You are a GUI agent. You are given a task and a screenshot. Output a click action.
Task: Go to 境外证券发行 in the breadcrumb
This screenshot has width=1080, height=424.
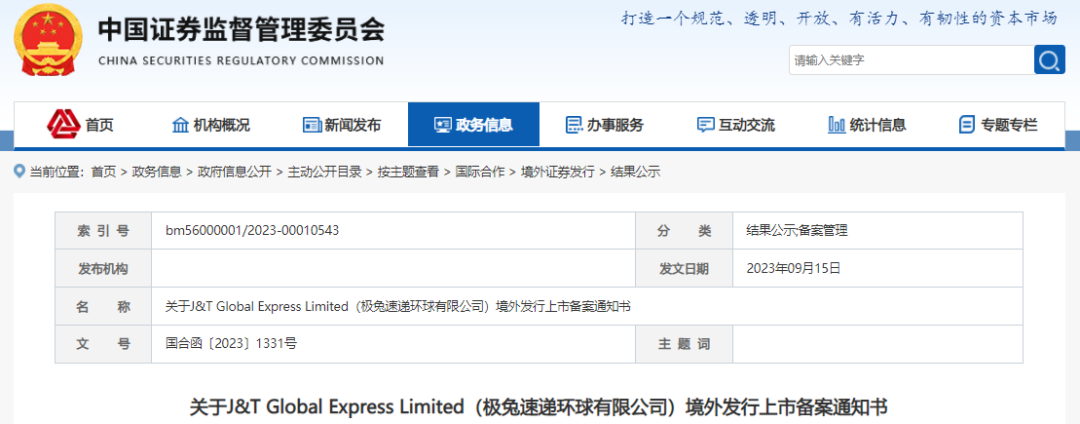[x=557, y=172]
